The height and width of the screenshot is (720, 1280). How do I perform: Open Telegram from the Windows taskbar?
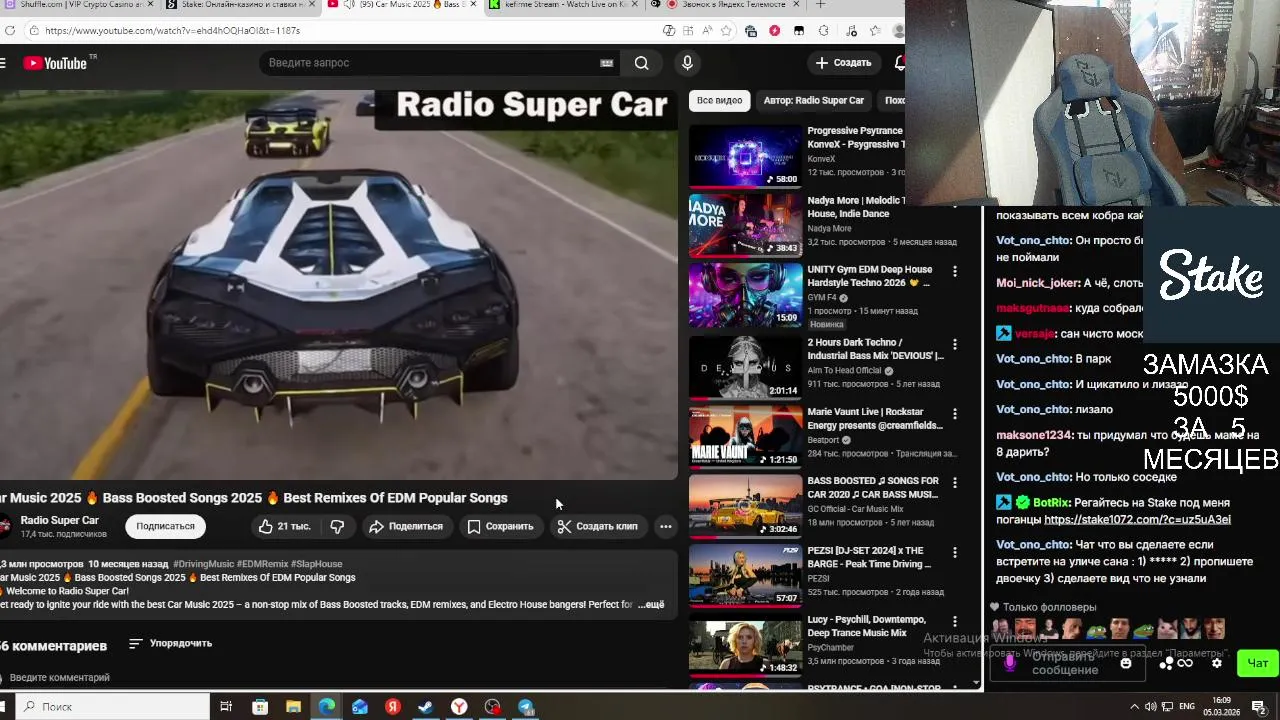pos(526,707)
